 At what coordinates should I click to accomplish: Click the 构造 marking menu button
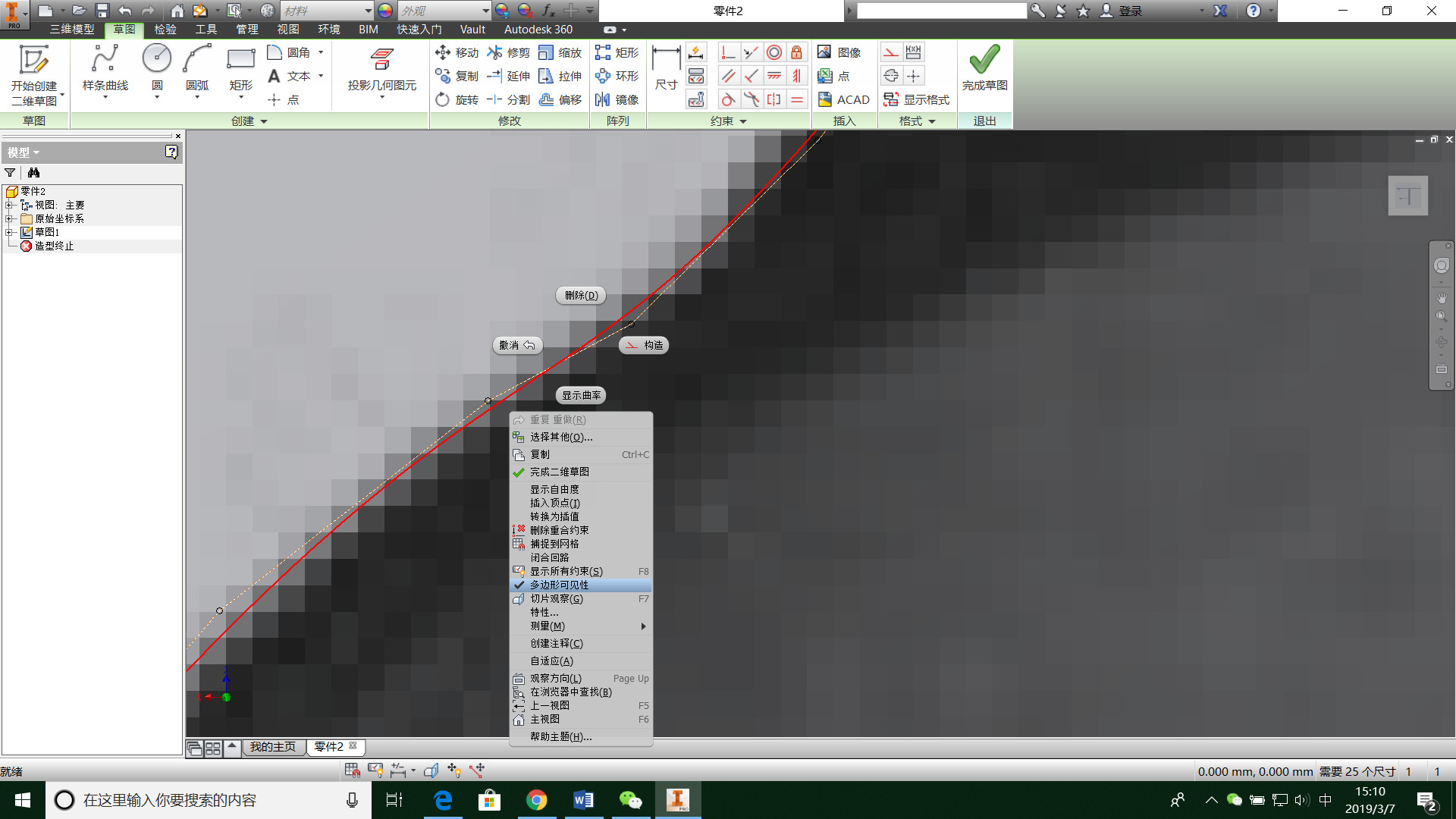click(644, 346)
